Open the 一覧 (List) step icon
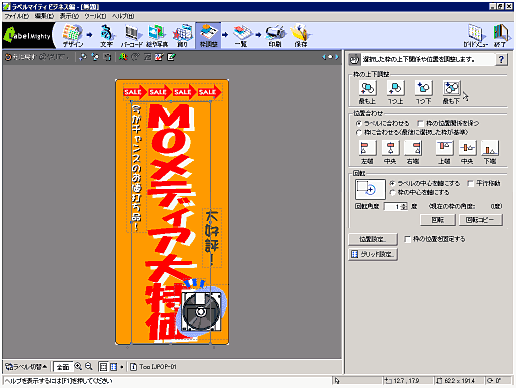Viewport: 516px width, 388px height. click(x=241, y=36)
